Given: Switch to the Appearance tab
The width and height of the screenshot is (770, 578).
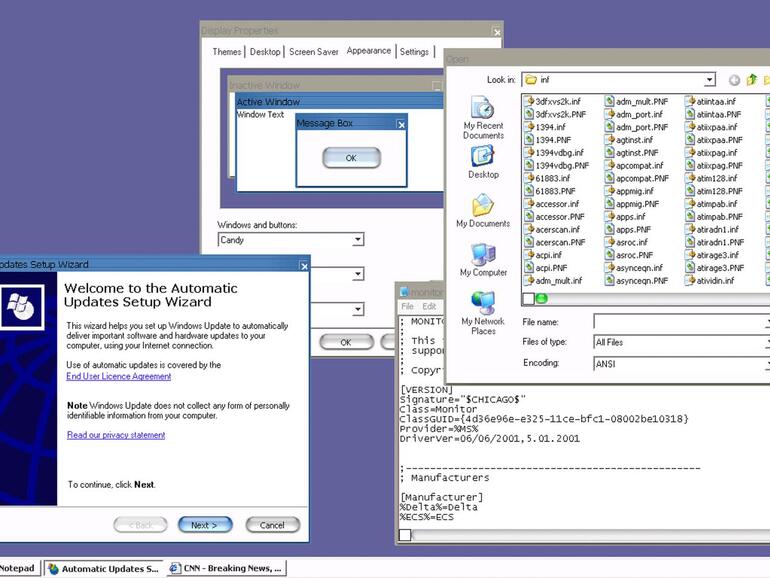Looking at the screenshot, I should [369, 51].
